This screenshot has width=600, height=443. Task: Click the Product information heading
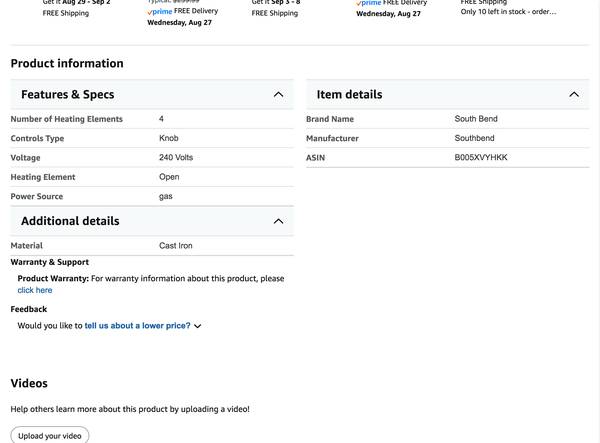67,64
